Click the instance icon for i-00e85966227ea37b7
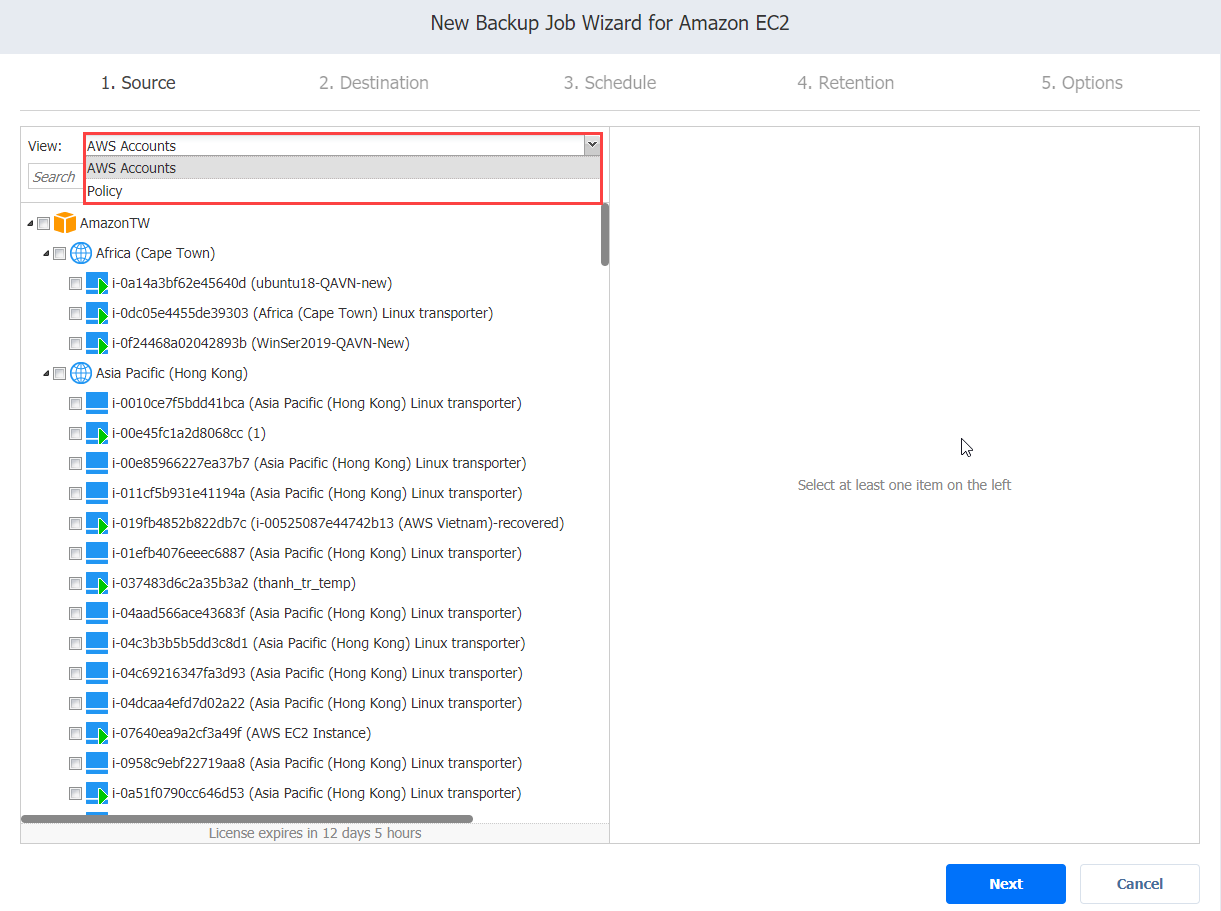The height and width of the screenshot is (911, 1221). tap(97, 463)
